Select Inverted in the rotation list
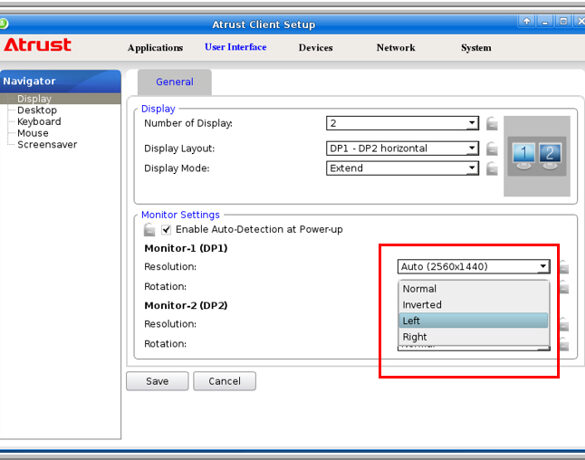 (473, 305)
